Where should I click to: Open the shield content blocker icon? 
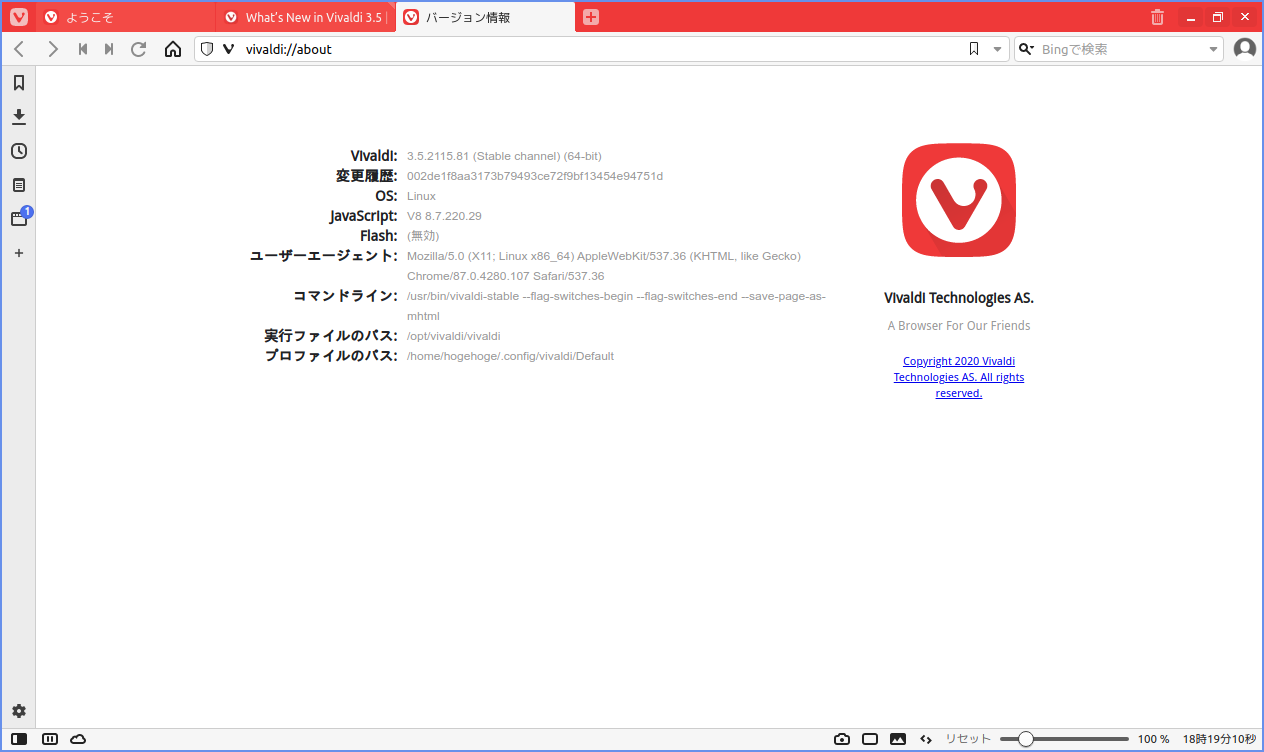[x=207, y=49]
